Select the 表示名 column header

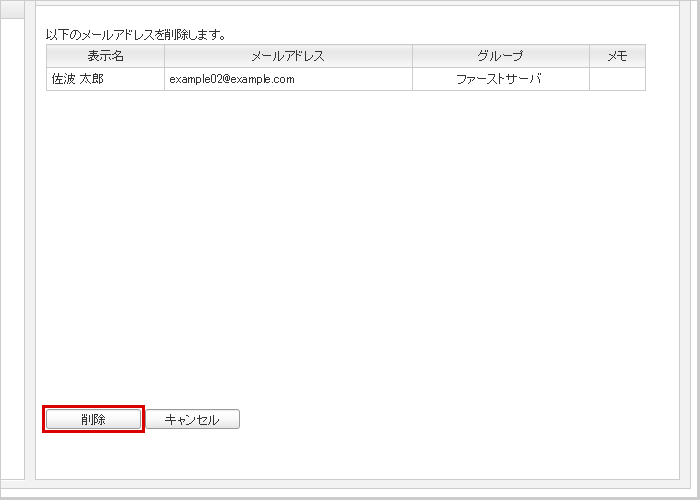point(105,56)
